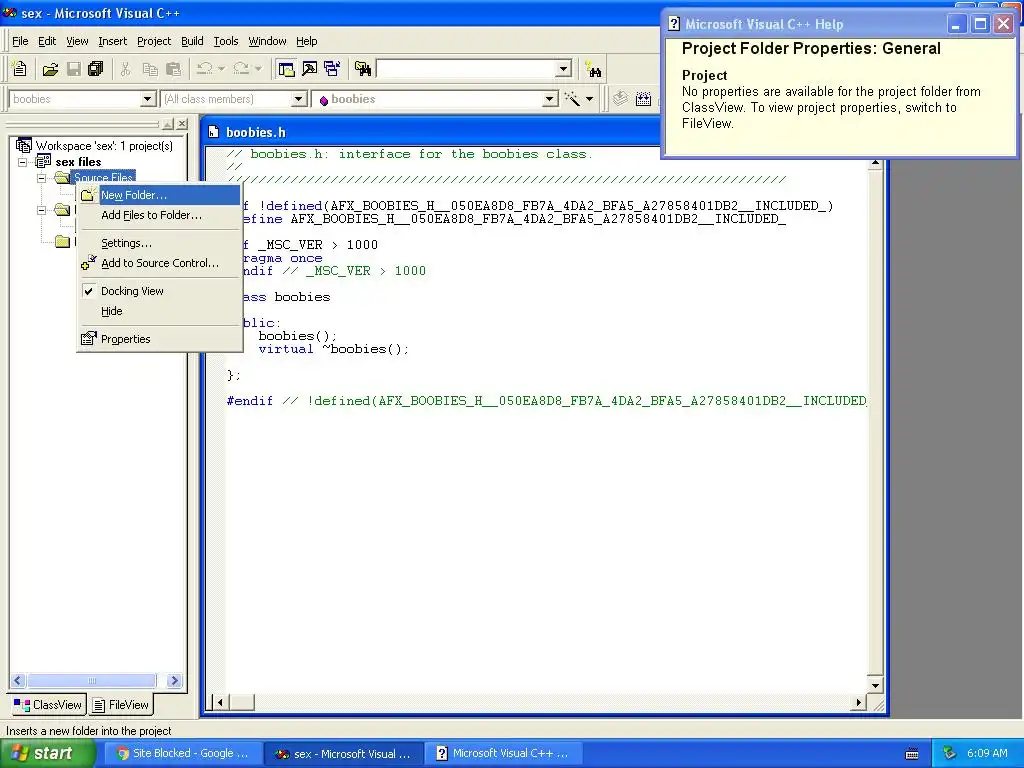Collapse the 'sex files' project node
Screen dimensions: 1024x768
22,162
